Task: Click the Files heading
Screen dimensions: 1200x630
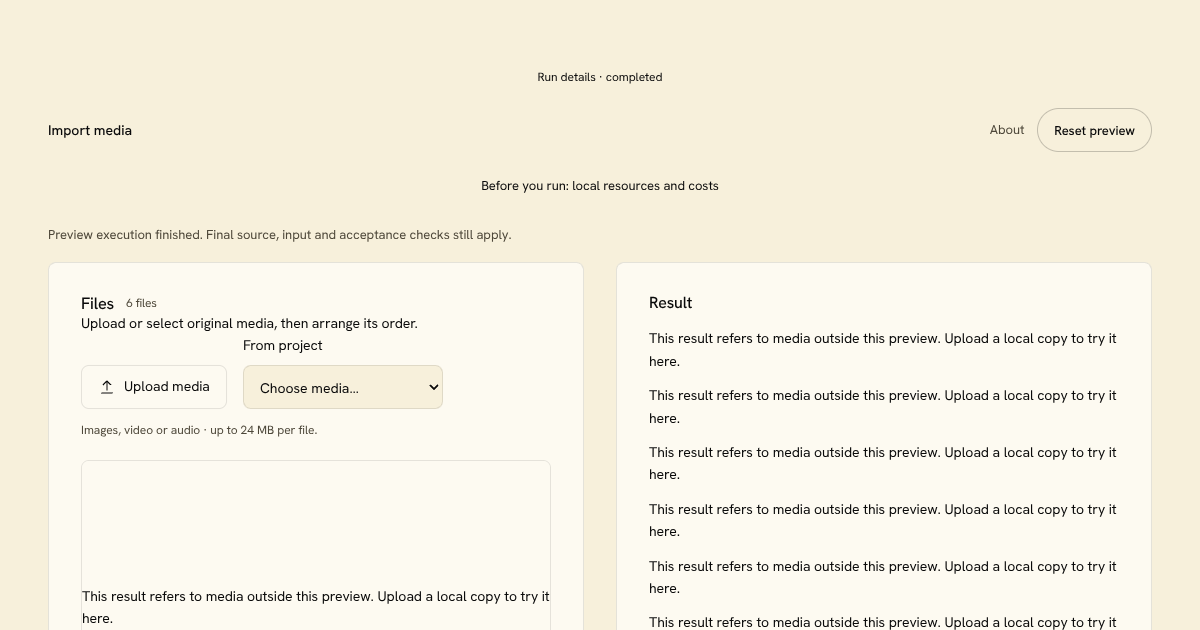Action: tap(98, 303)
